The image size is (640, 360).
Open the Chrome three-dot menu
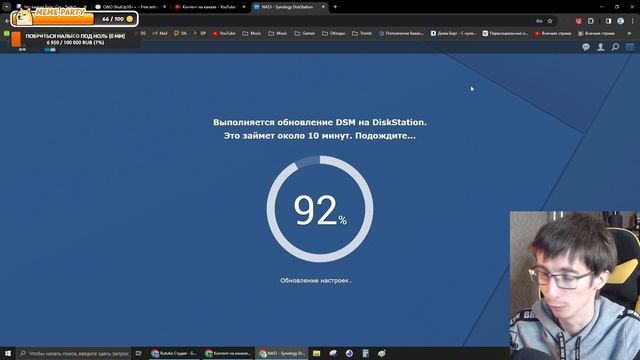point(633,21)
